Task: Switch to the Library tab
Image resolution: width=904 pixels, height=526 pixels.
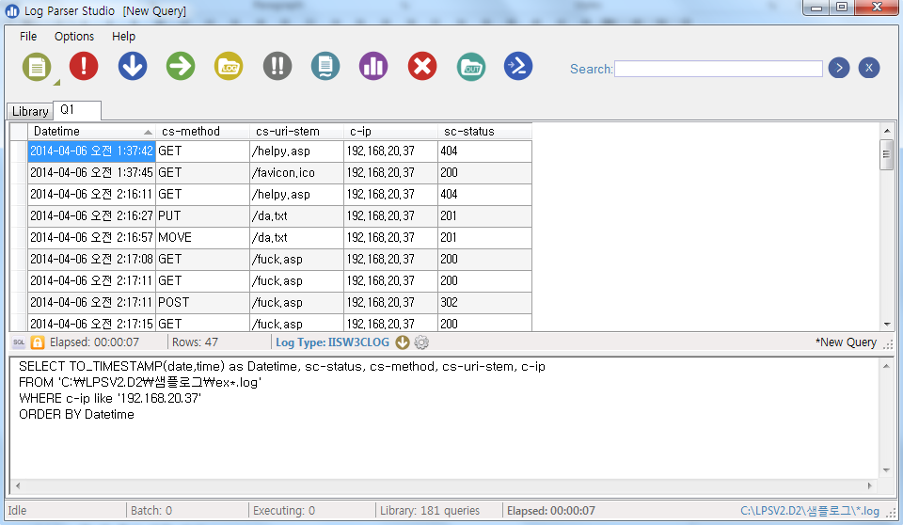Action: click(x=30, y=112)
